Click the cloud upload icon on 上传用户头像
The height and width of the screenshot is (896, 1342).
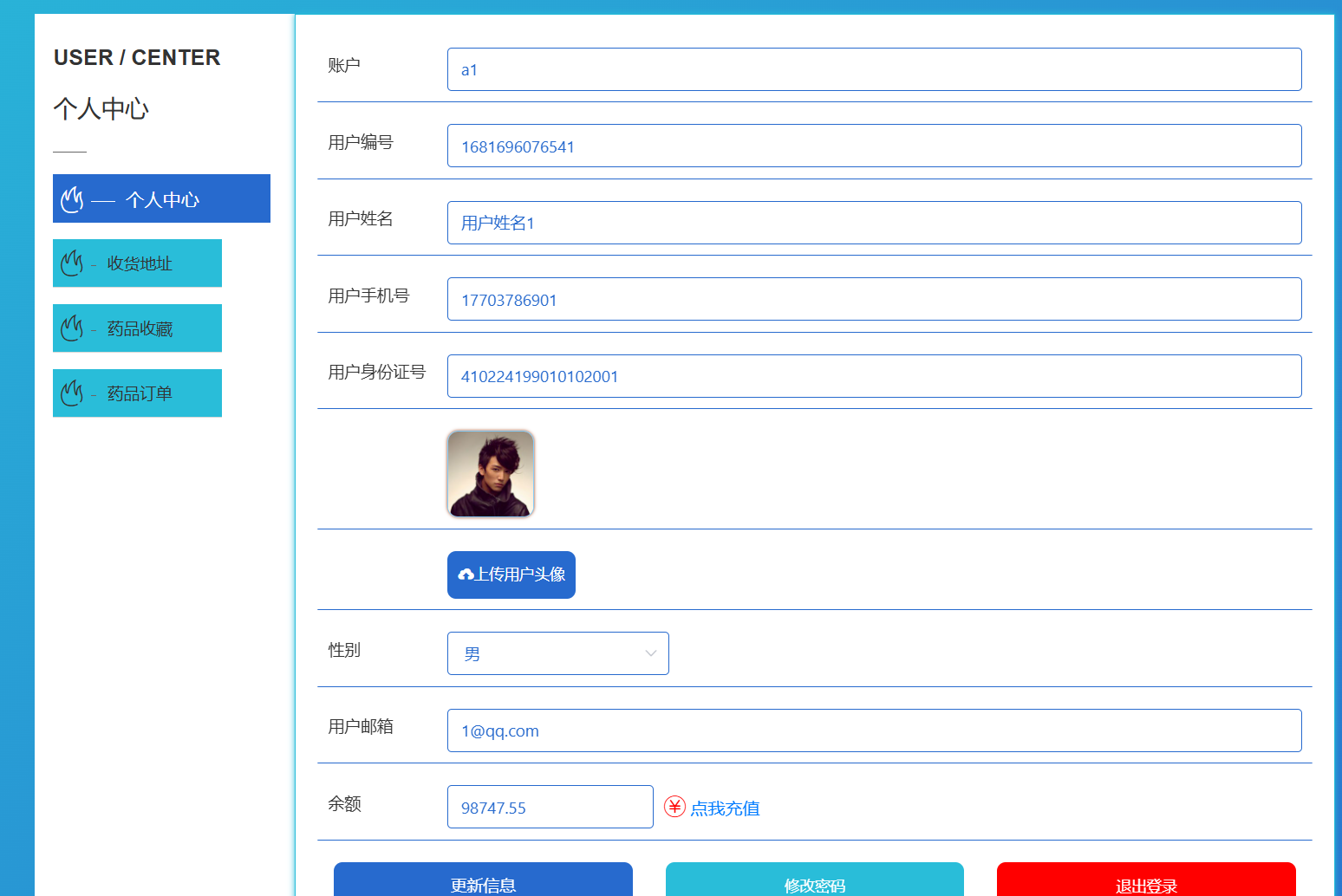point(466,575)
